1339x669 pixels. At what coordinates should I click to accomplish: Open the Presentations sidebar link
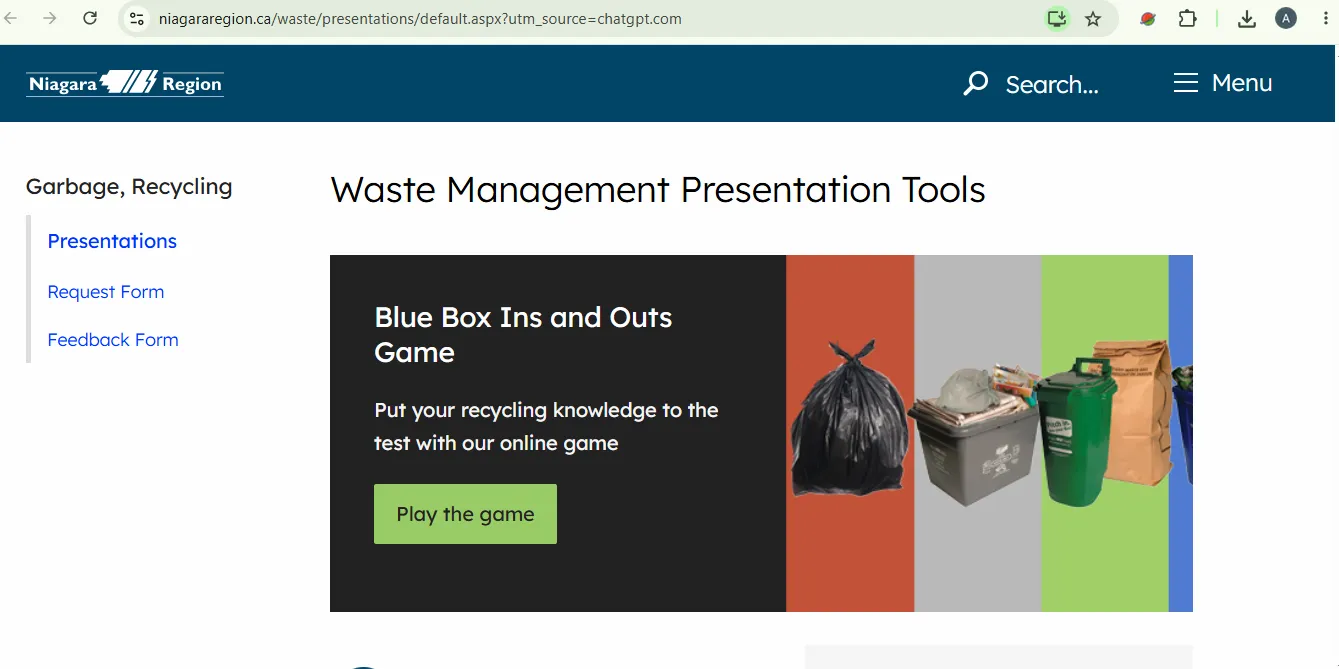point(112,241)
